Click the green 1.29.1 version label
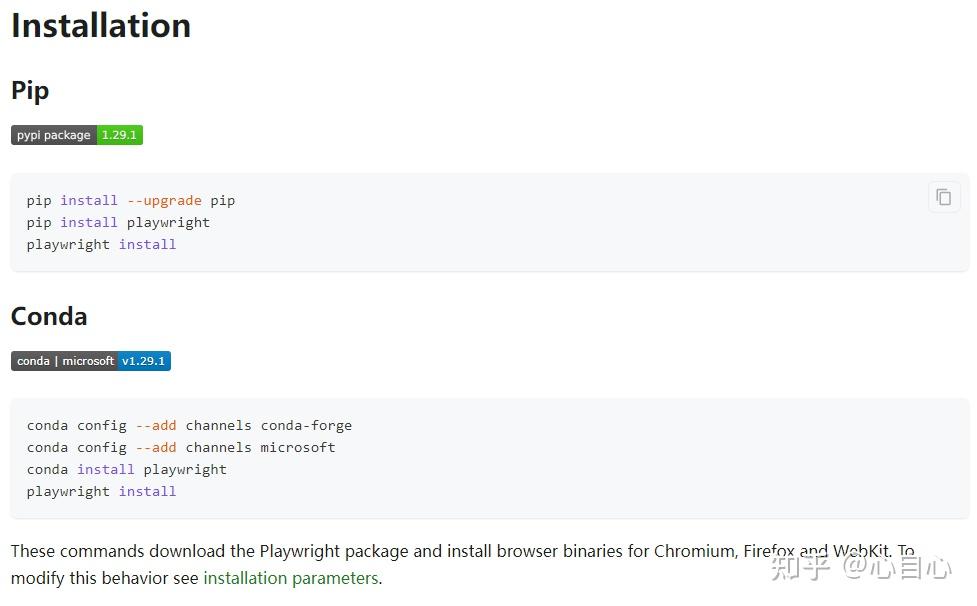Image resolution: width=977 pixels, height=606 pixels. tap(119, 135)
